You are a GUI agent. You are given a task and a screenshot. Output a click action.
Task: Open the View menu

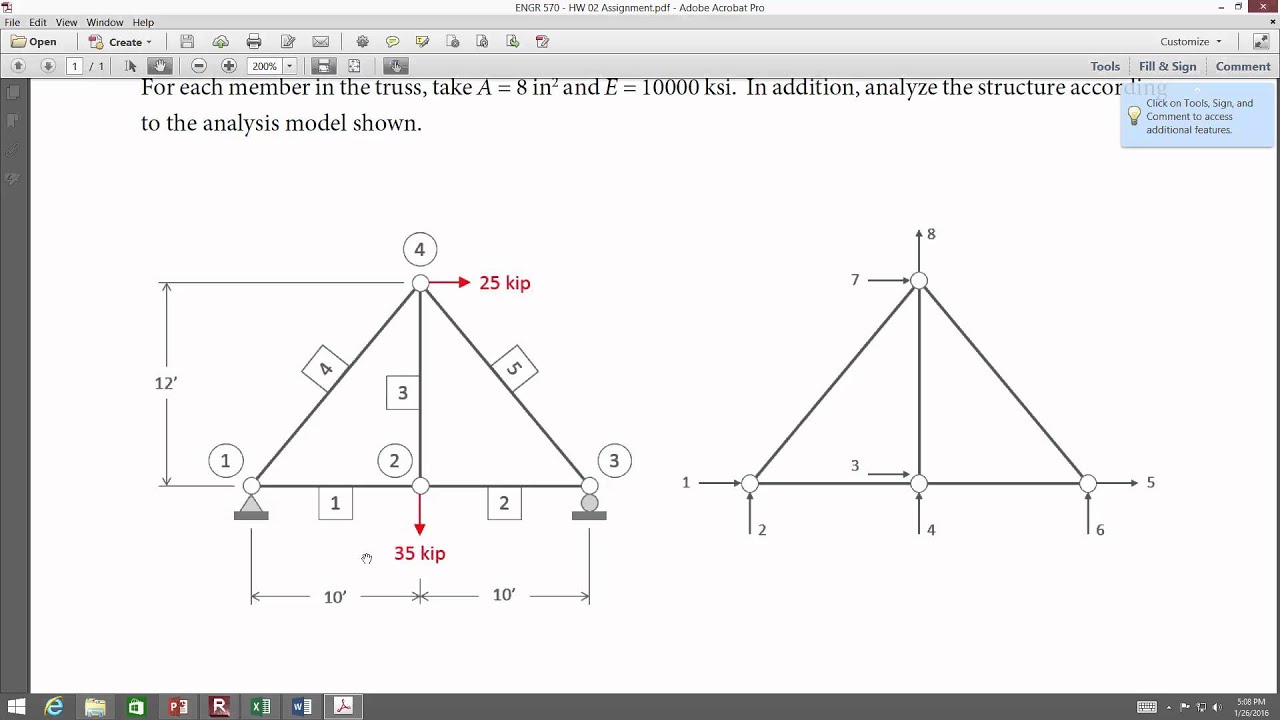tap(66, 22)
